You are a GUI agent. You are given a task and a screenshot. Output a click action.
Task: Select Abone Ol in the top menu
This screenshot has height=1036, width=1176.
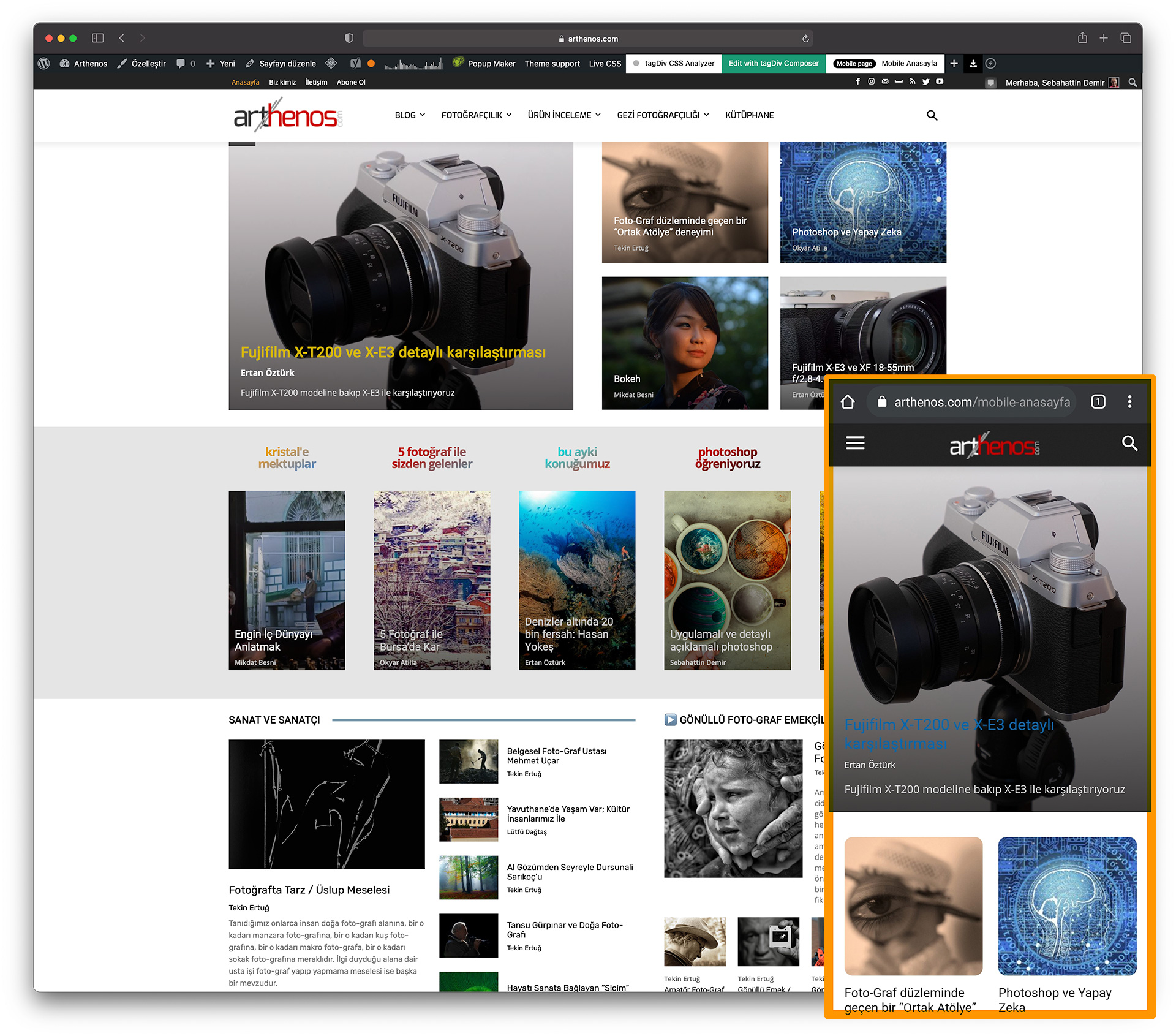pos(351,82)
